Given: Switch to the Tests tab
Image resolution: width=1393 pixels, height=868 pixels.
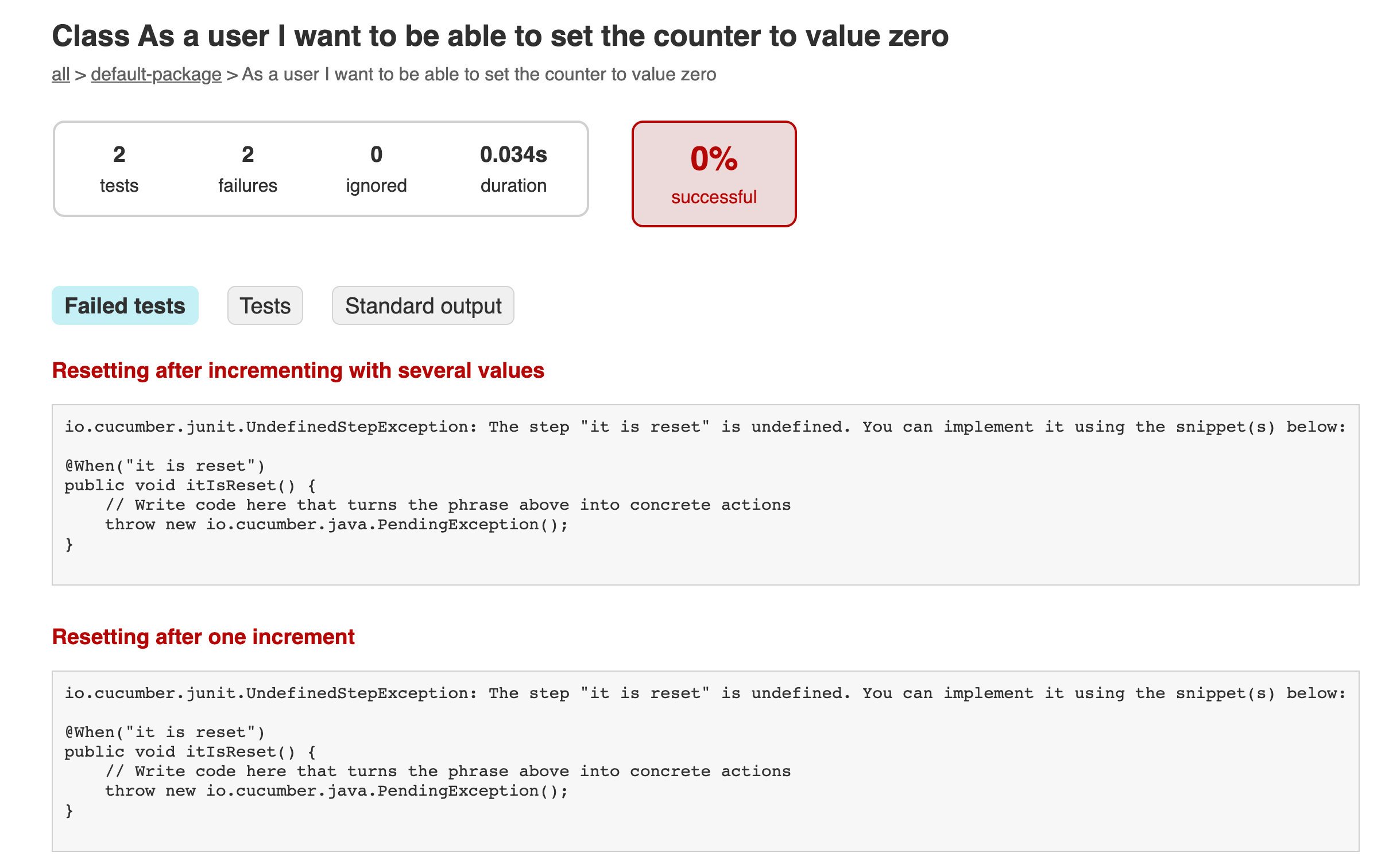Looking at the screenshot, I should click(265, 305).
